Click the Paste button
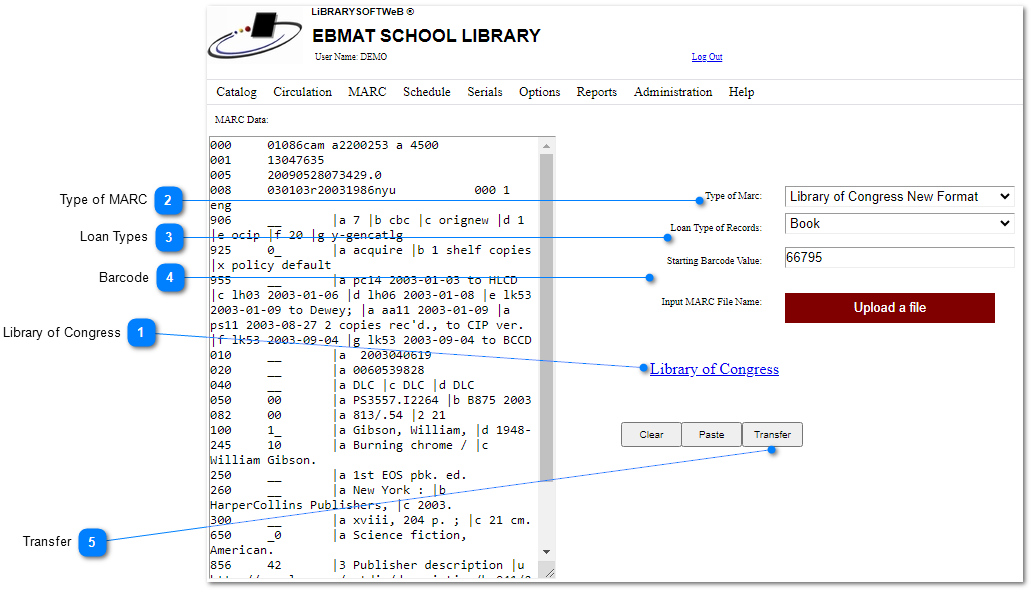 point(711,435)
